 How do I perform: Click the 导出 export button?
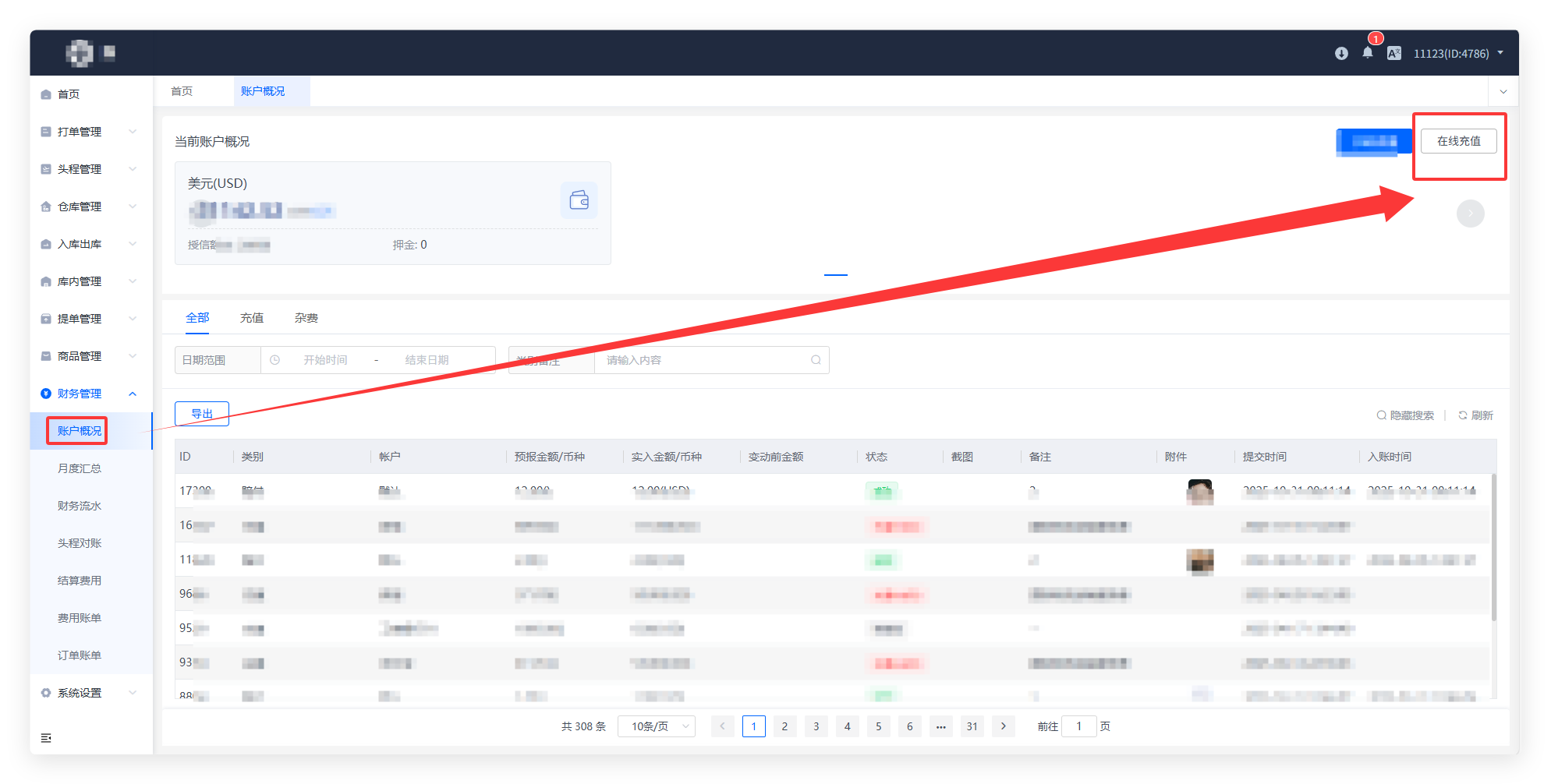coord(202,414)
